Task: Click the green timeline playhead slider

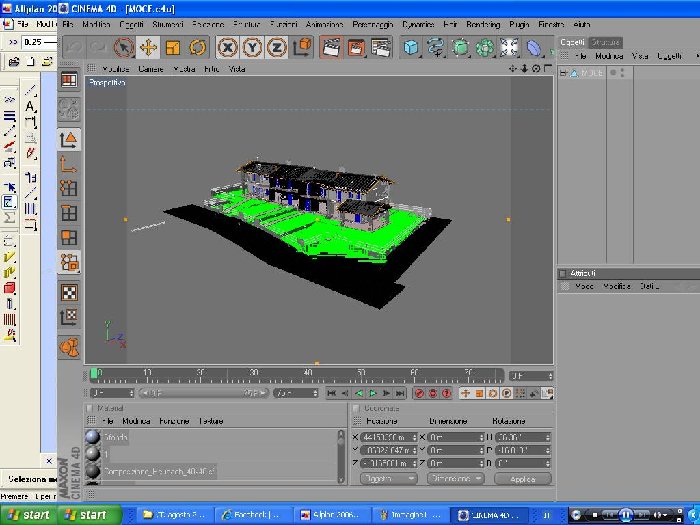Action: pyautogui.click(x=94, y=374)
